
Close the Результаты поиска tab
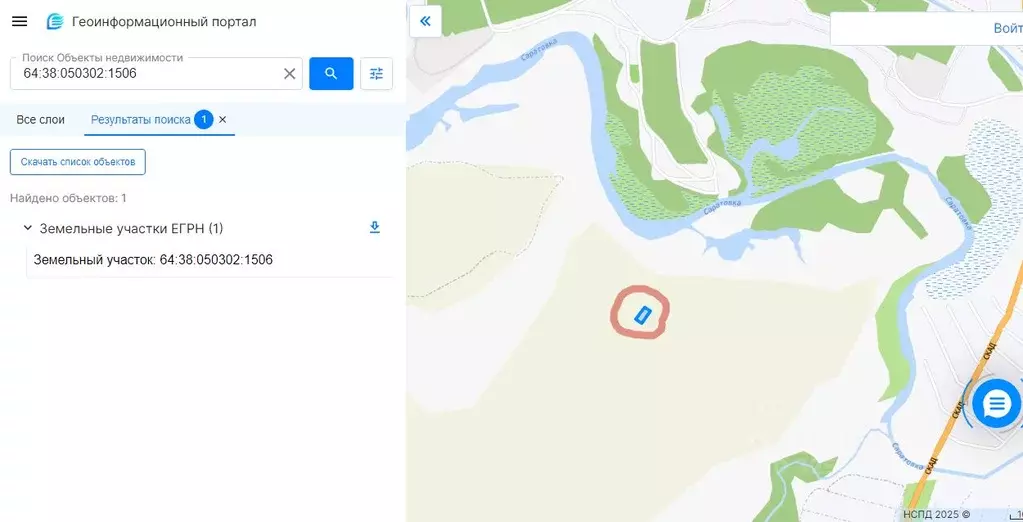coord(222,119)
